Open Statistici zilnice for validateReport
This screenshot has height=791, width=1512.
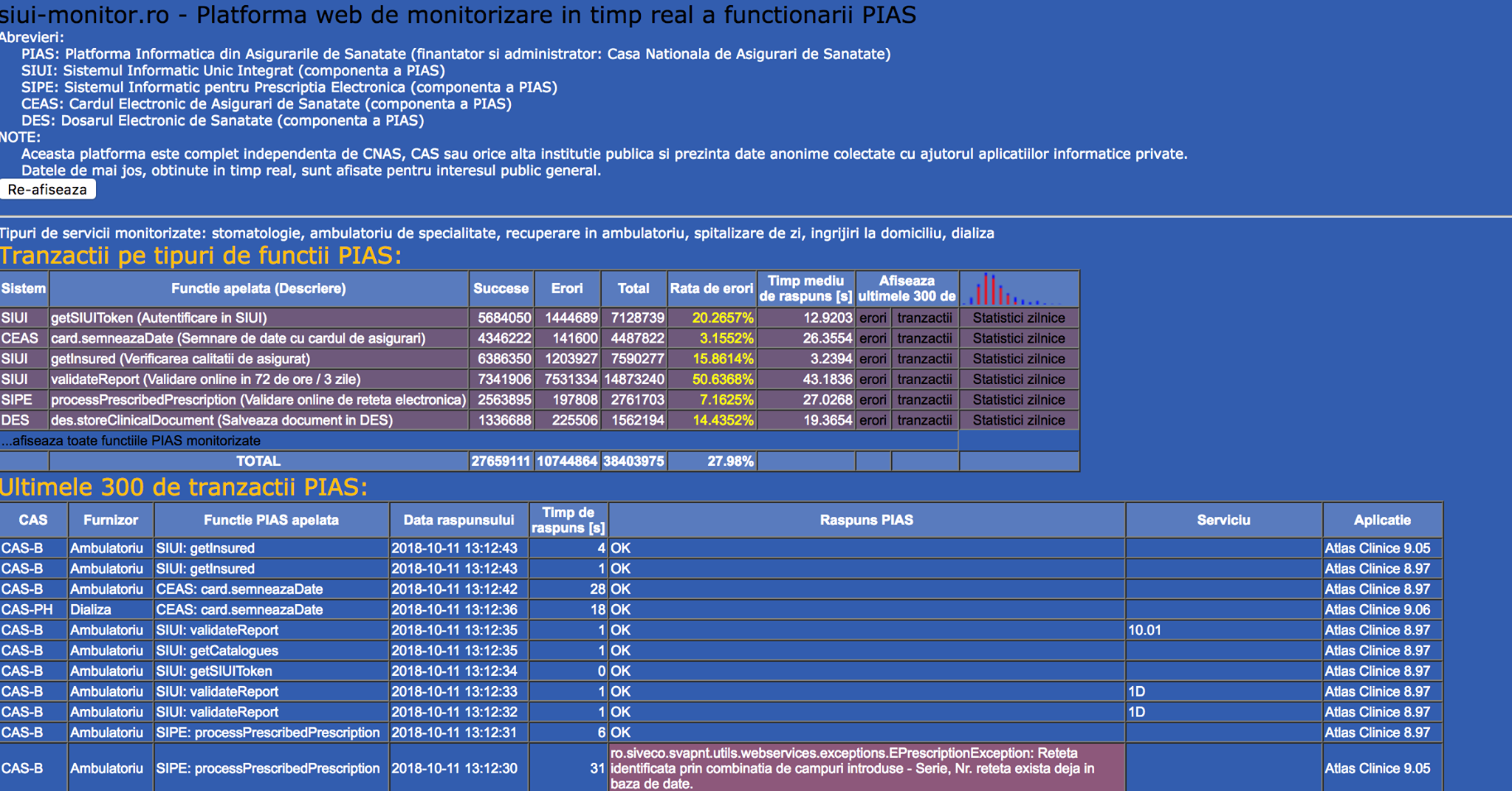tap(1019, 380)
